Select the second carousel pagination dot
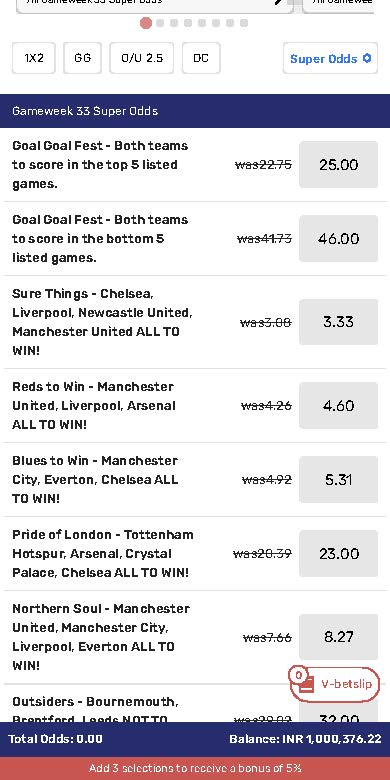The height and width of the screenshot is (780, 390). tap(160, 23)
